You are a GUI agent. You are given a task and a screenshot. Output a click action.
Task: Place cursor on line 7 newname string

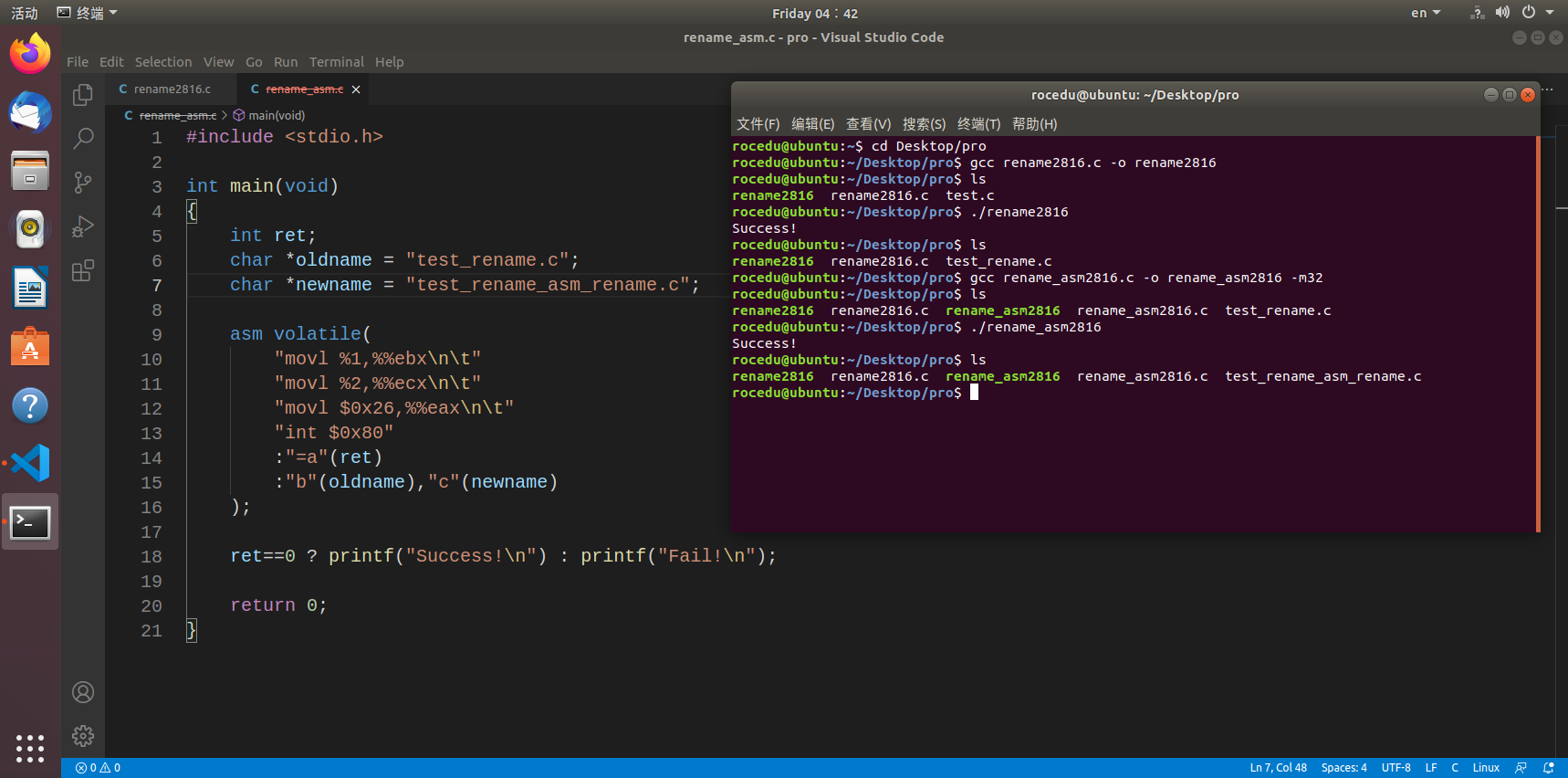[548, 285]
